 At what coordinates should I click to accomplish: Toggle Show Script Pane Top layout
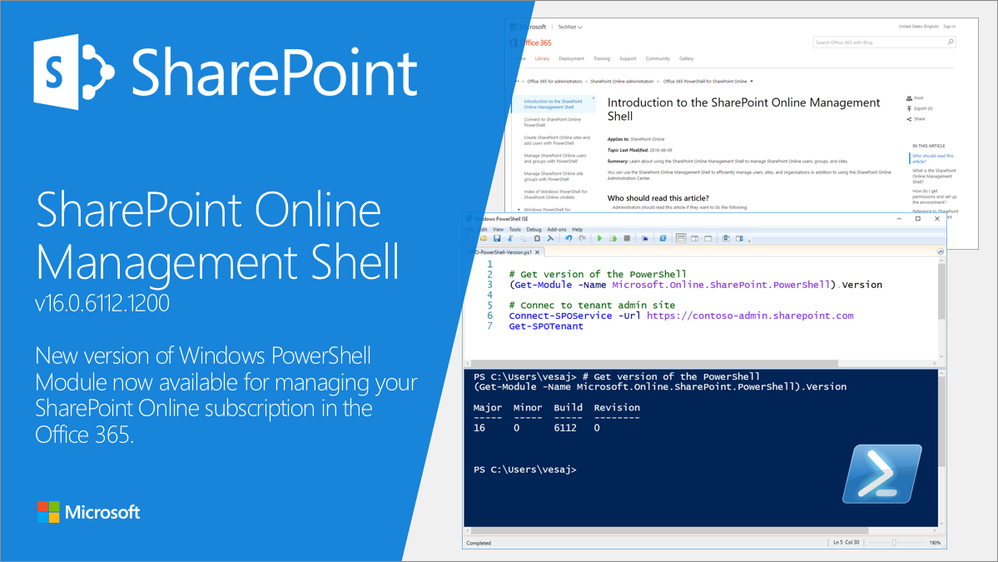point(681,238)
